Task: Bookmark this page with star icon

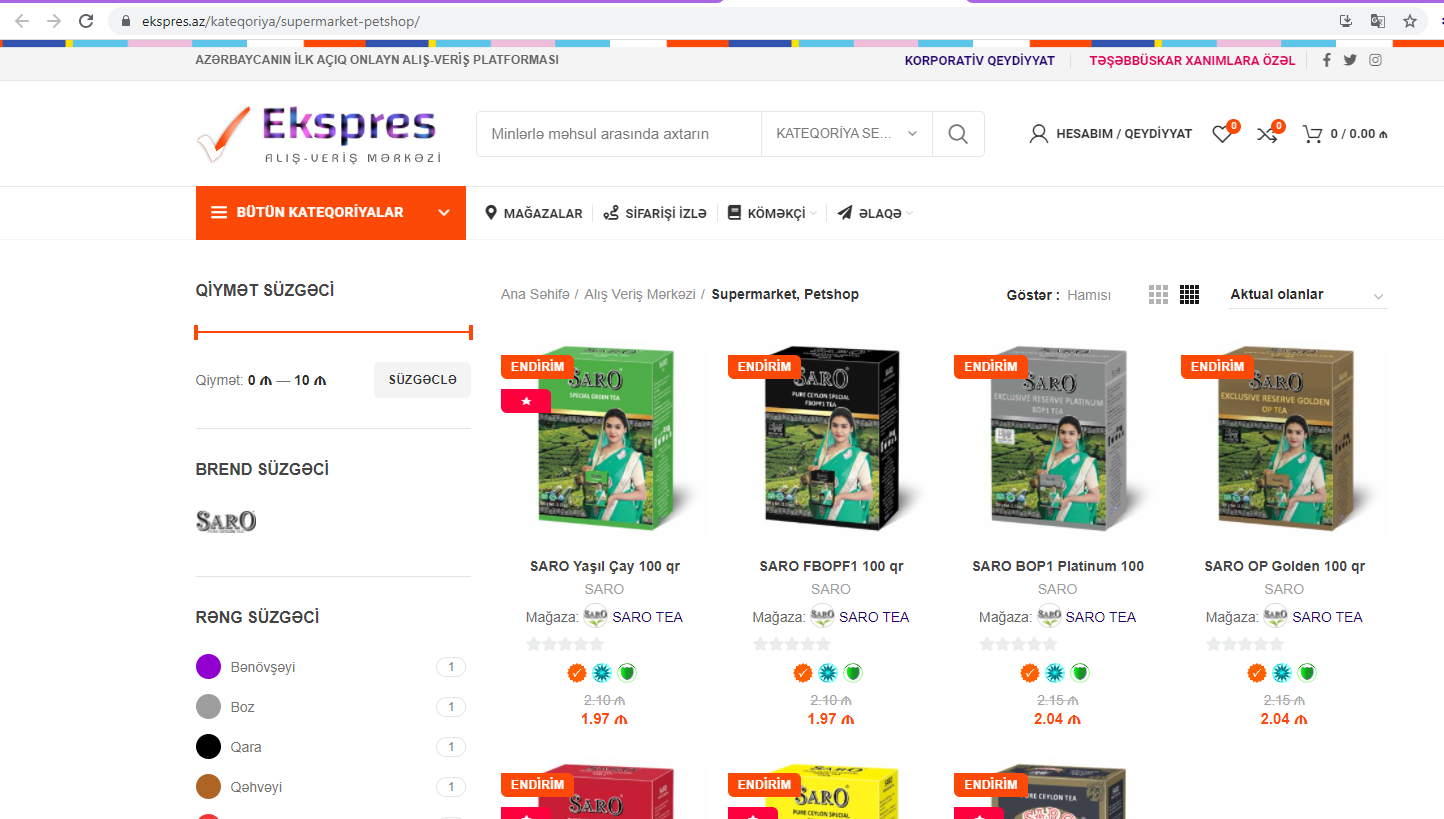Action: (x=1410, y=21)
